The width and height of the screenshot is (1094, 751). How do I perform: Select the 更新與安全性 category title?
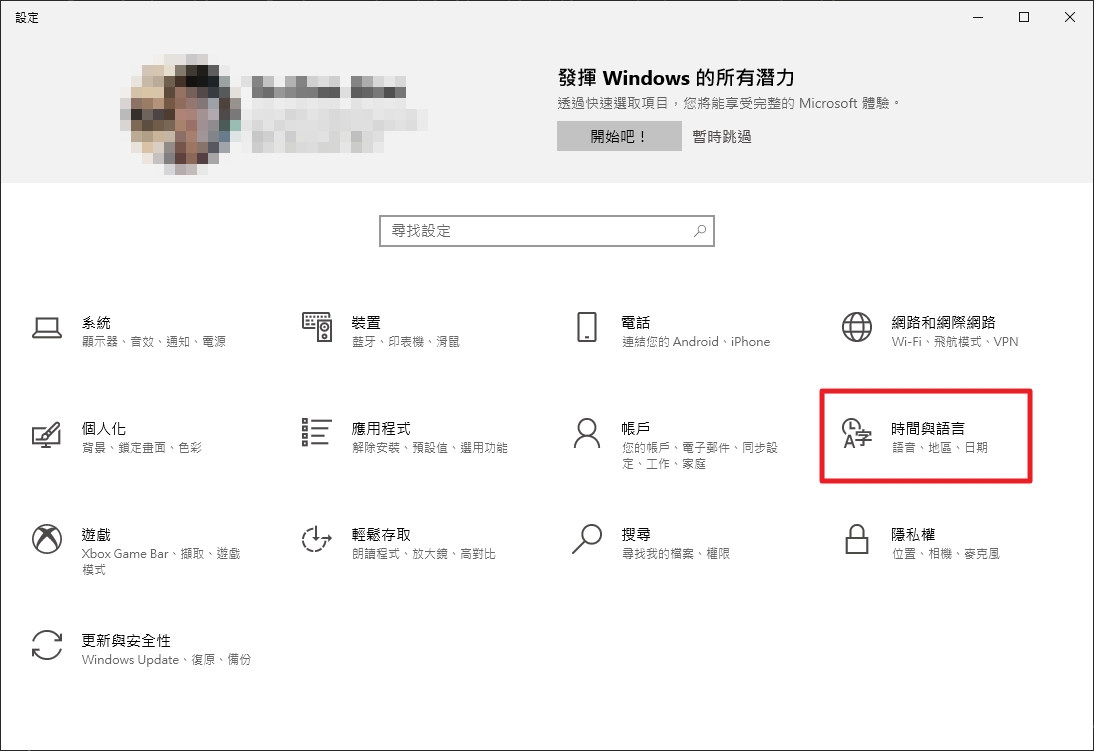[126, 641]
